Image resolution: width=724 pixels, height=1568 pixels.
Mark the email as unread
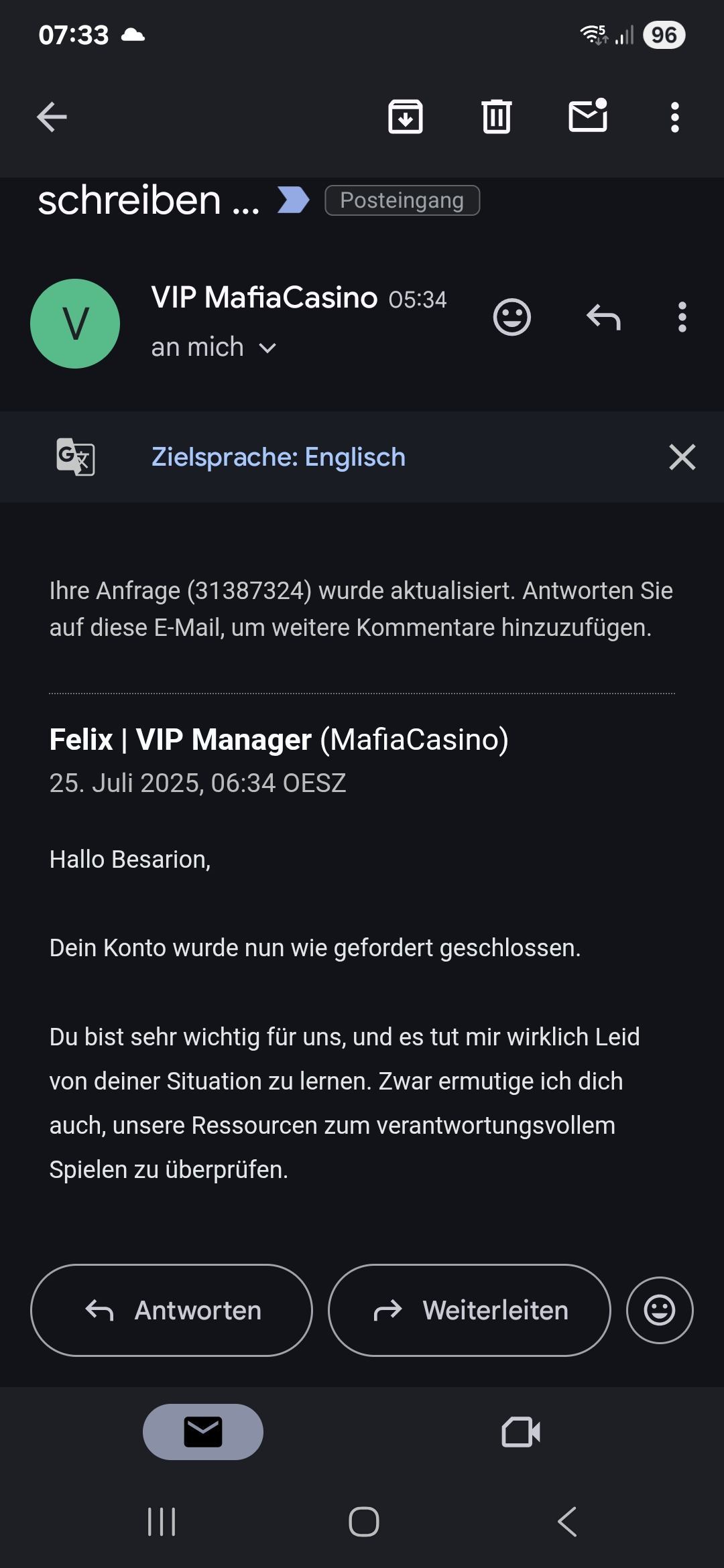[x=588, y=116]
